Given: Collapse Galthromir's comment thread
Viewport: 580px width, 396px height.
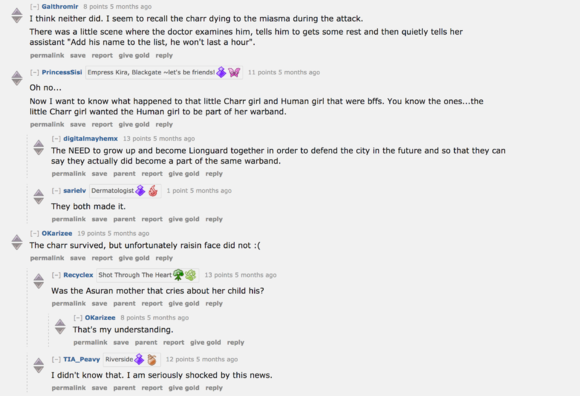Looking at the screenshot, I should 34,7.
